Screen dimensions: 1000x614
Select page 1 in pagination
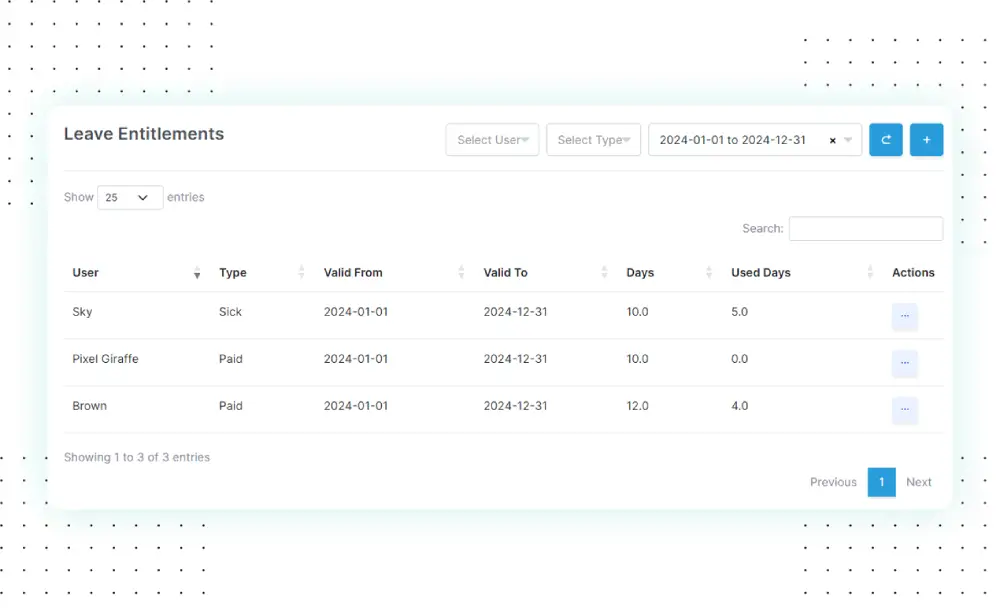click(881, 482)
